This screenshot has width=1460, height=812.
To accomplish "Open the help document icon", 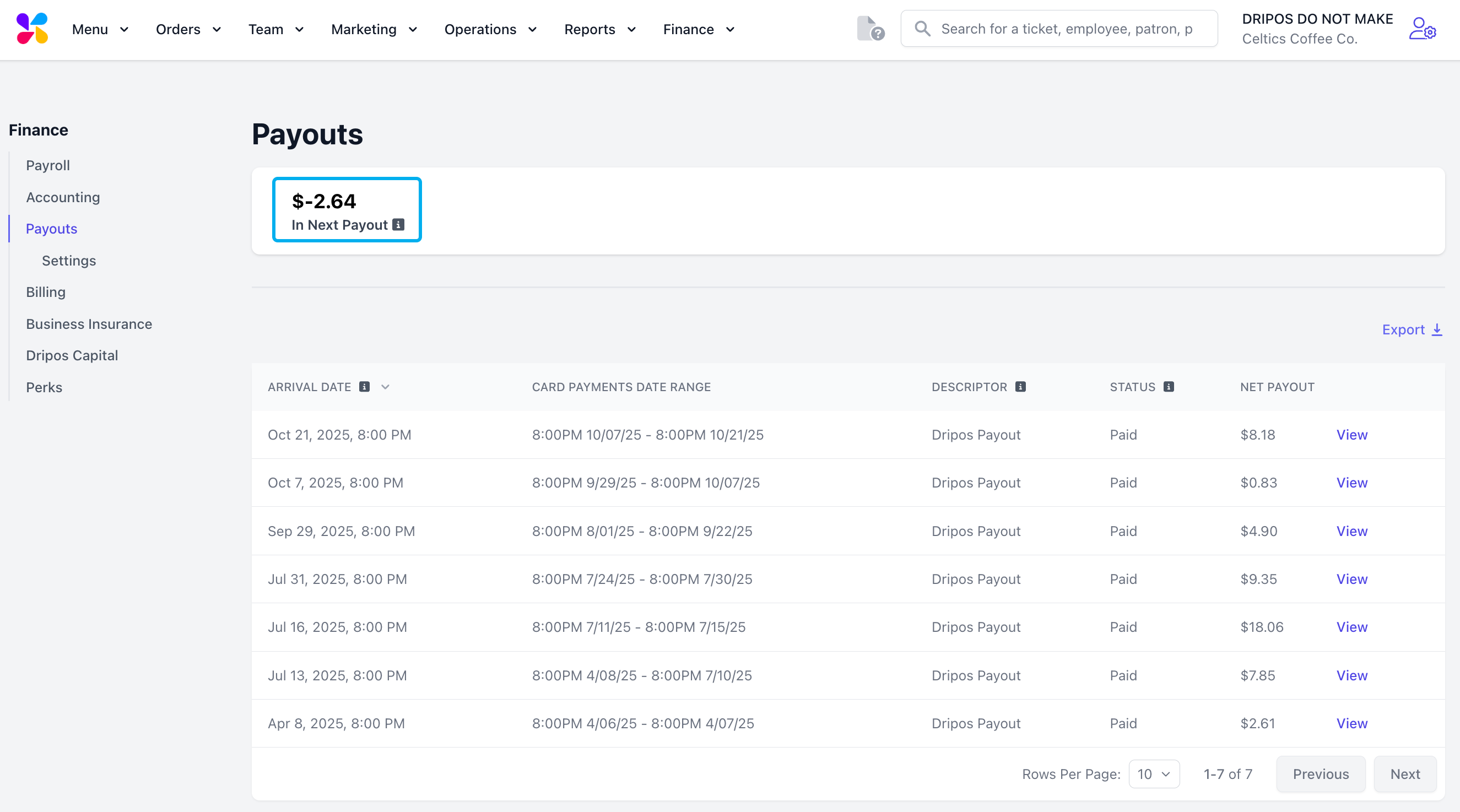I will pyautogui.click(x=870, y=28).
